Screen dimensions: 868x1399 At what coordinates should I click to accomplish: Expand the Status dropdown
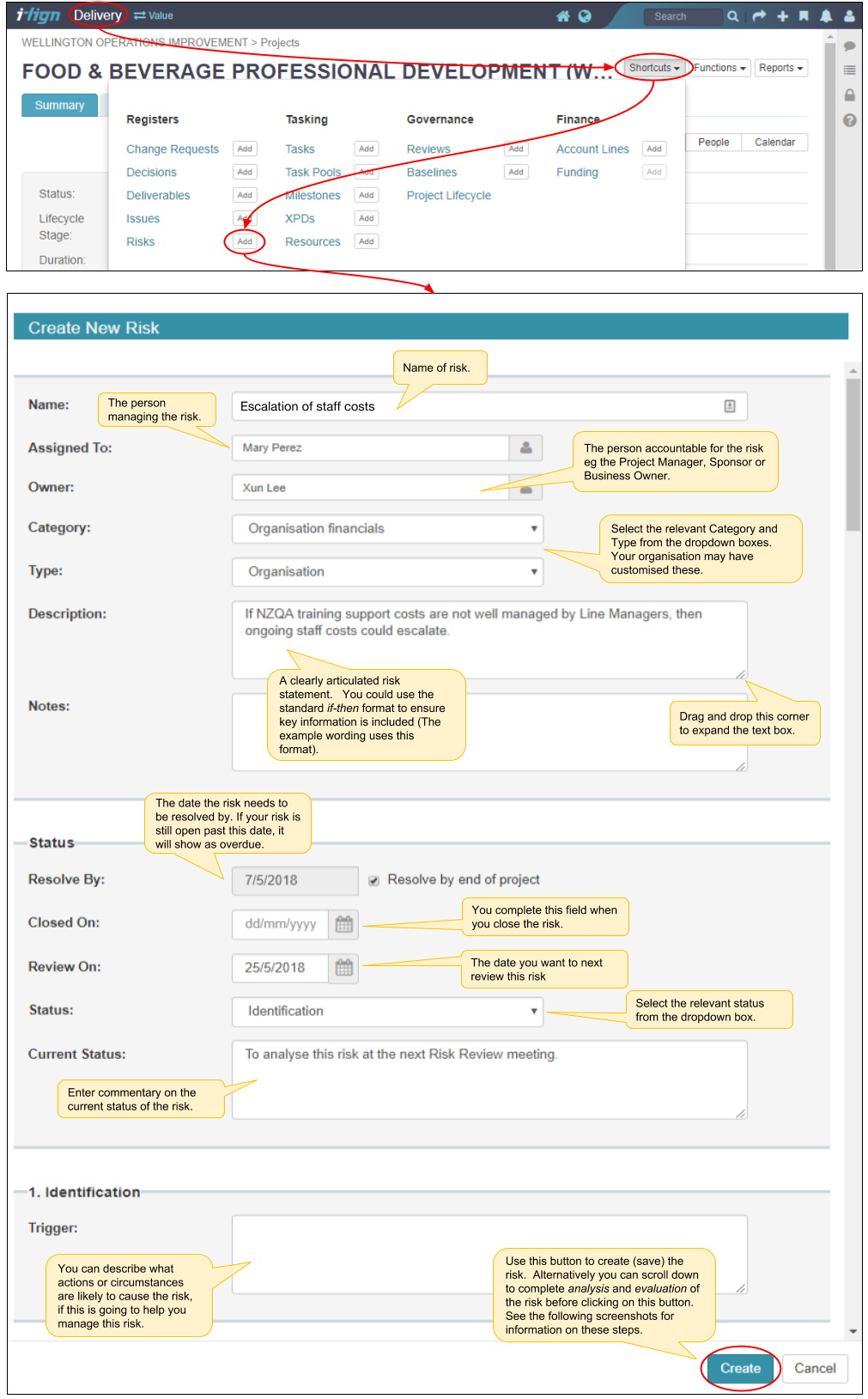(387, 1011)
